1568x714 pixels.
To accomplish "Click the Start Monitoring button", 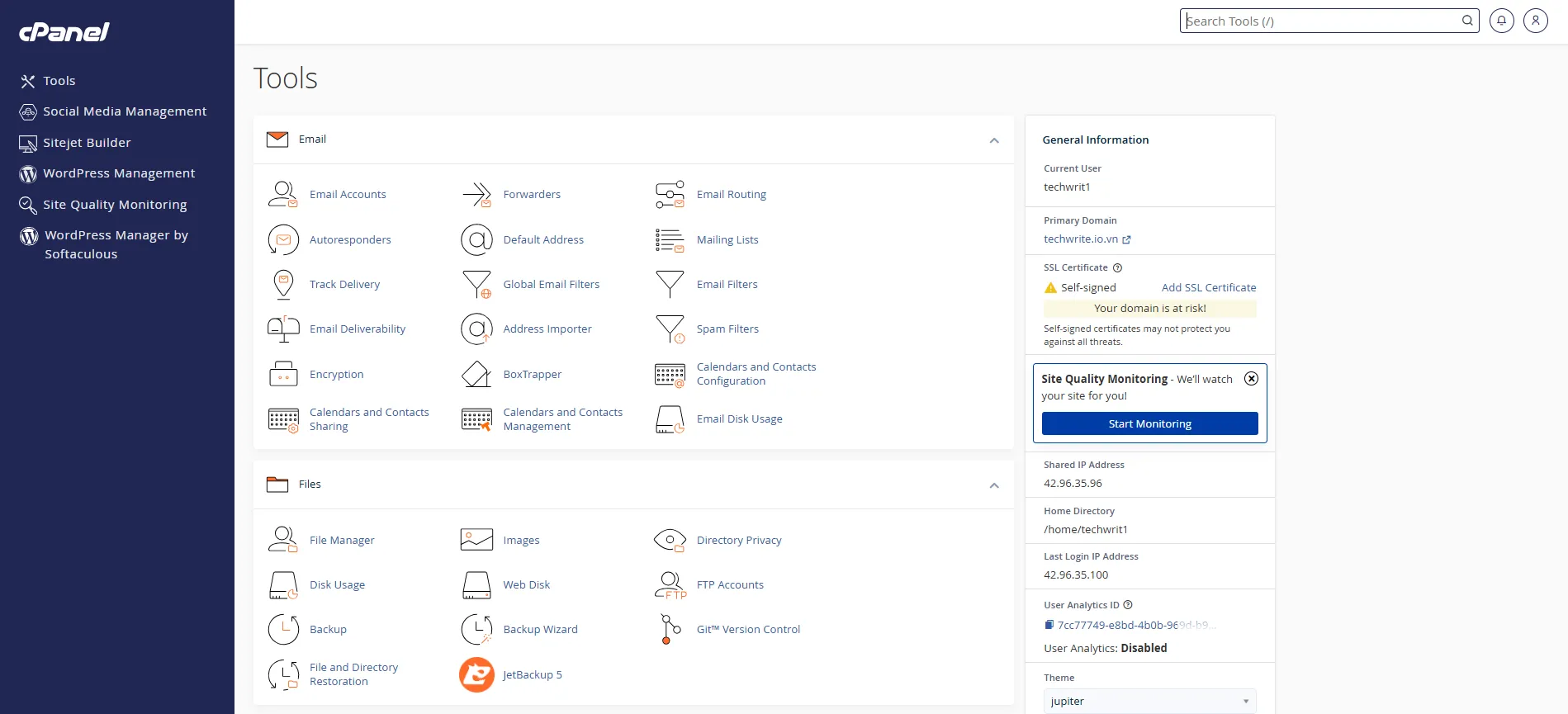I will (x=1149, y=423).
